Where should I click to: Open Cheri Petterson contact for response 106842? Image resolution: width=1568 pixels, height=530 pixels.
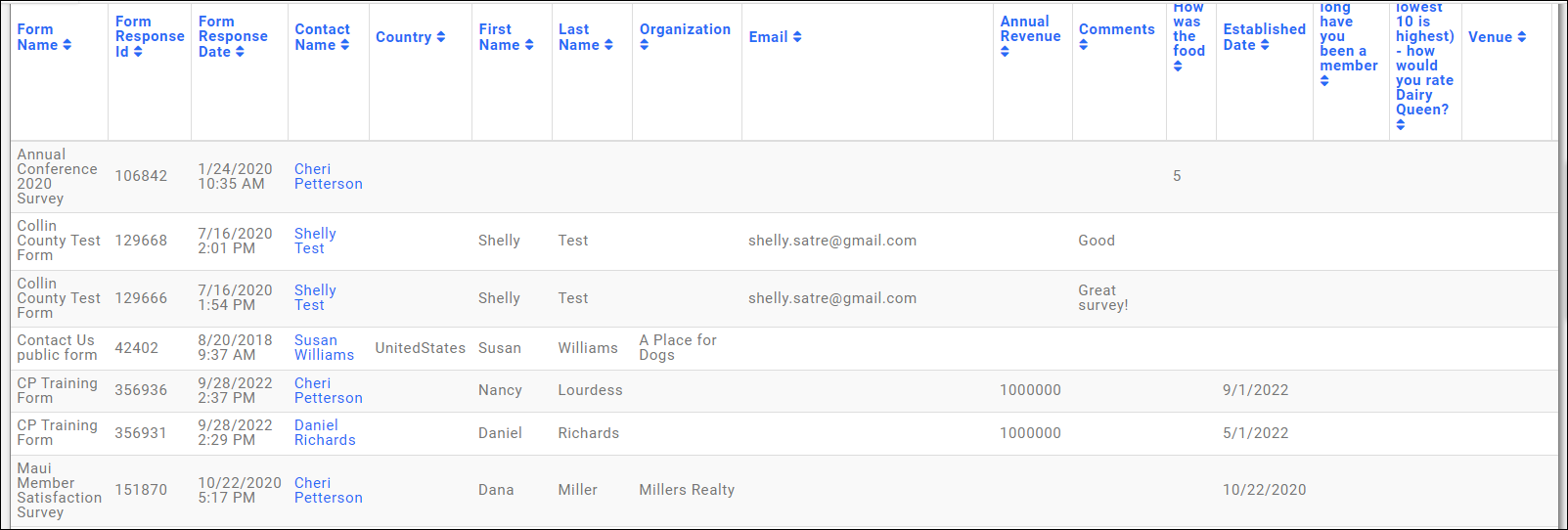328,176
